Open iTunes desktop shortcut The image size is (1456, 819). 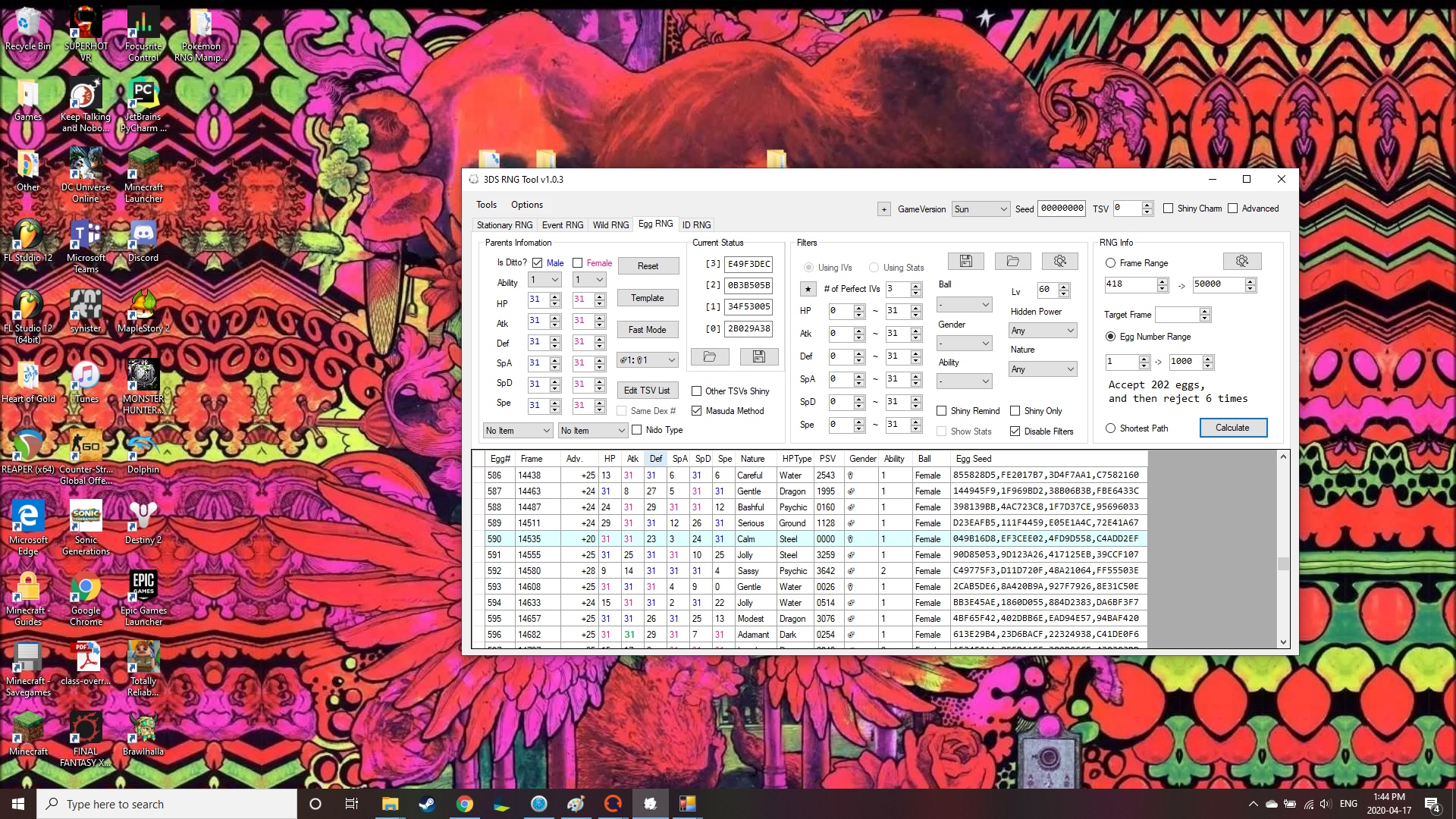(x=86, y=382)
